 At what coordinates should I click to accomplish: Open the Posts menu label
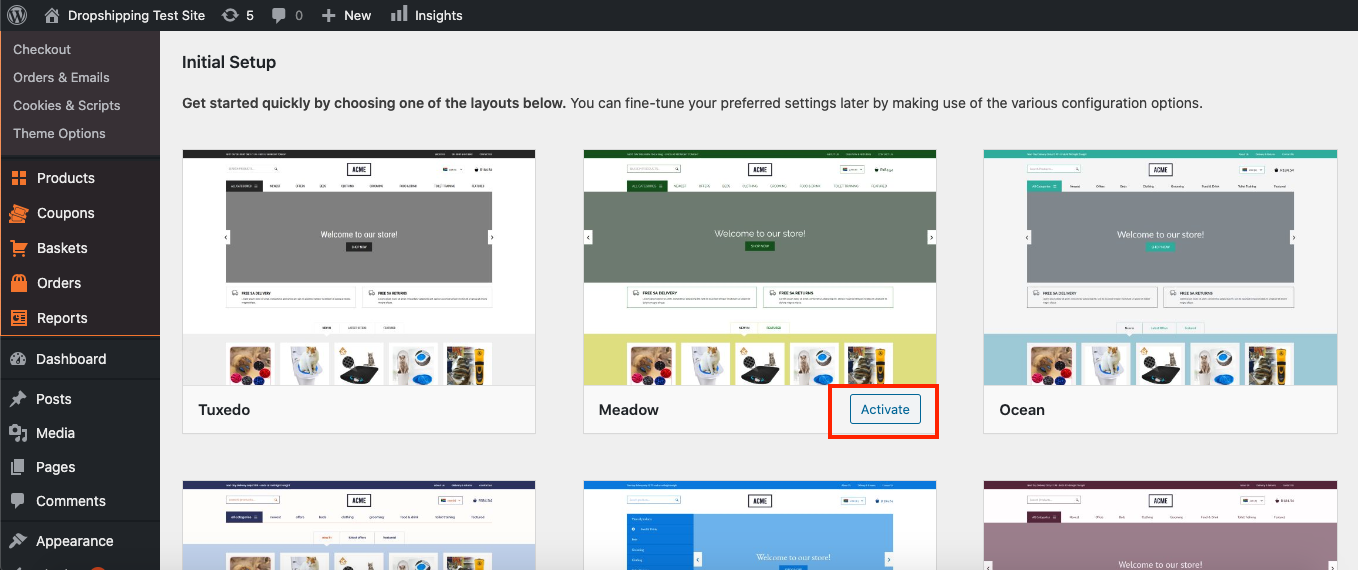click(x=54, y=399)
